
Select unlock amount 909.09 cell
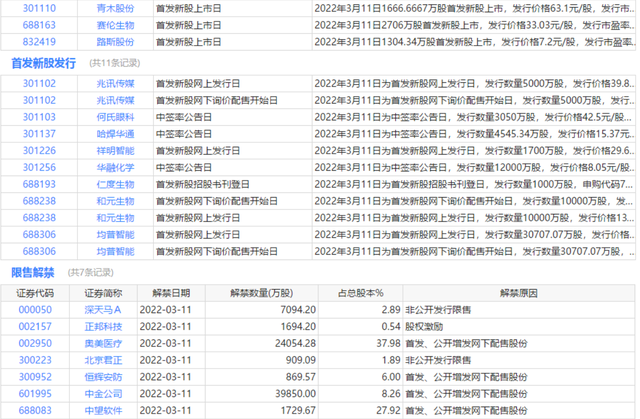point(262,360)
